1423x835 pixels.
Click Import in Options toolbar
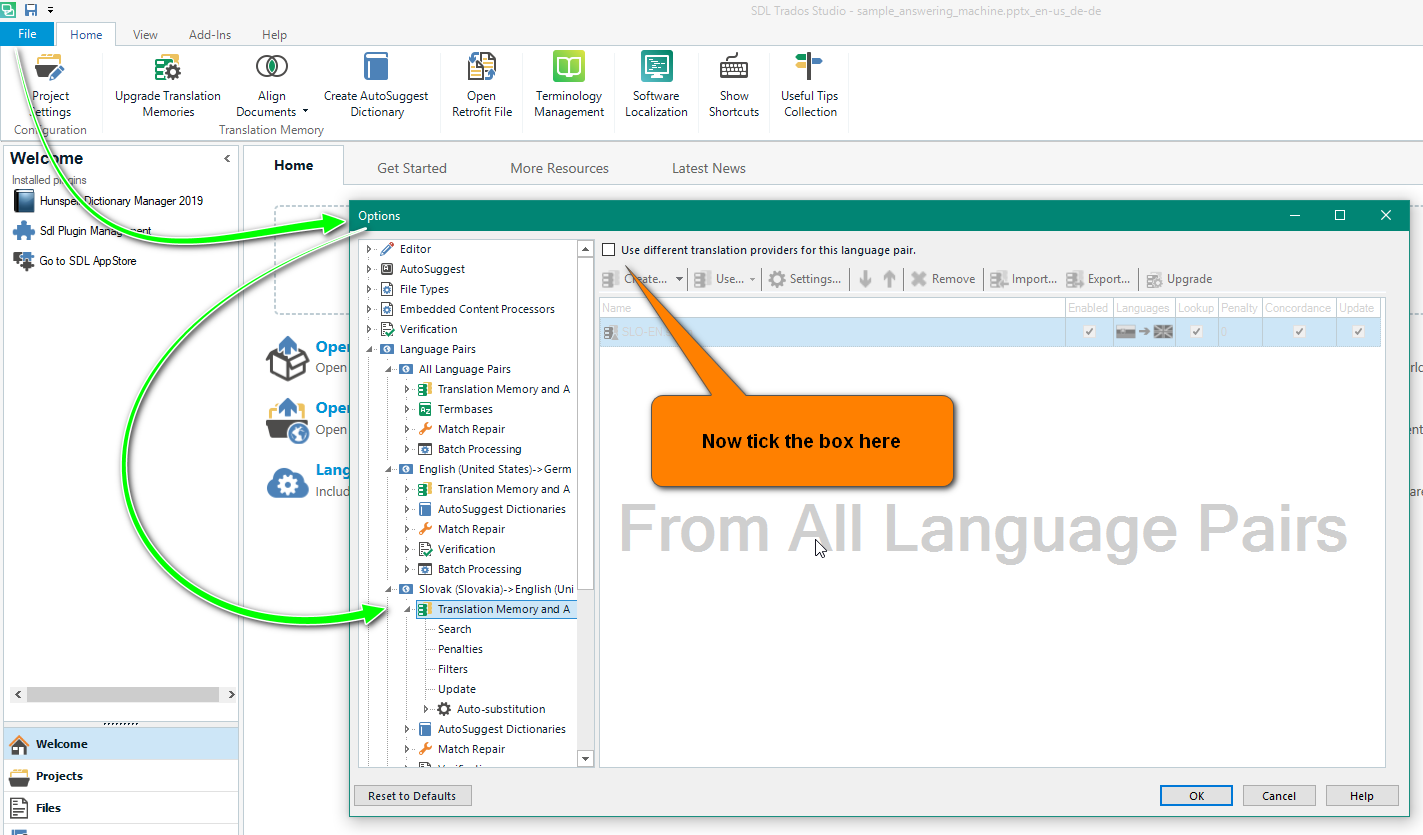coord(1023,279)
